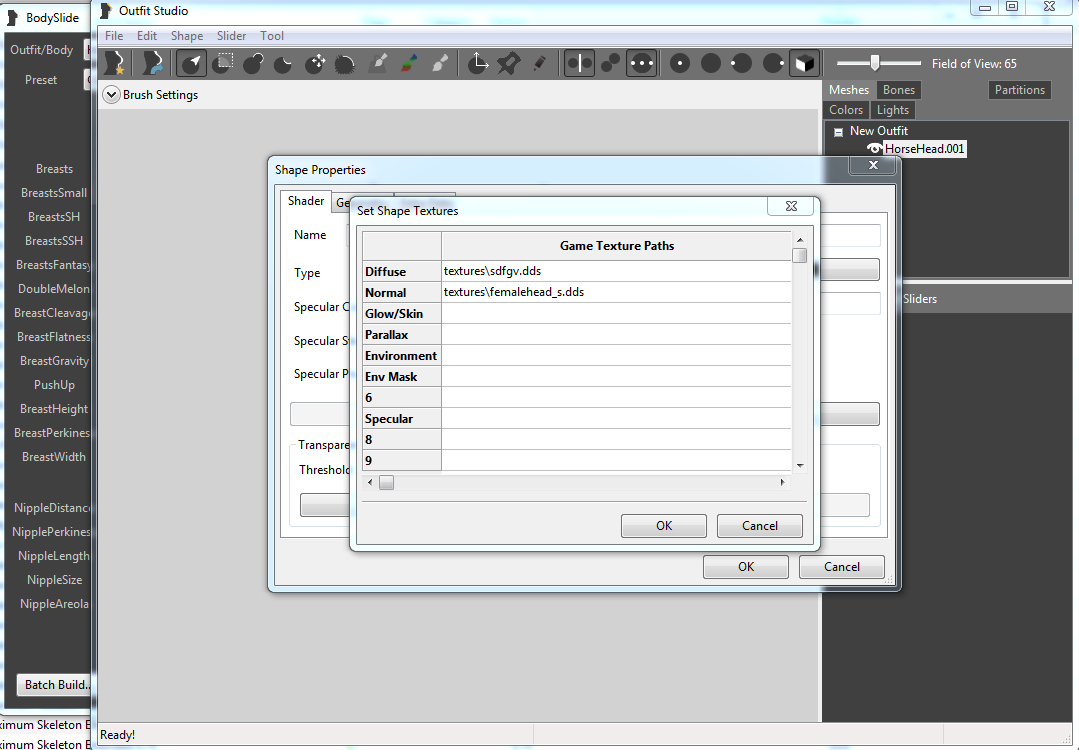Select the HorseHead.001 mesh entry

click(924, 149)
